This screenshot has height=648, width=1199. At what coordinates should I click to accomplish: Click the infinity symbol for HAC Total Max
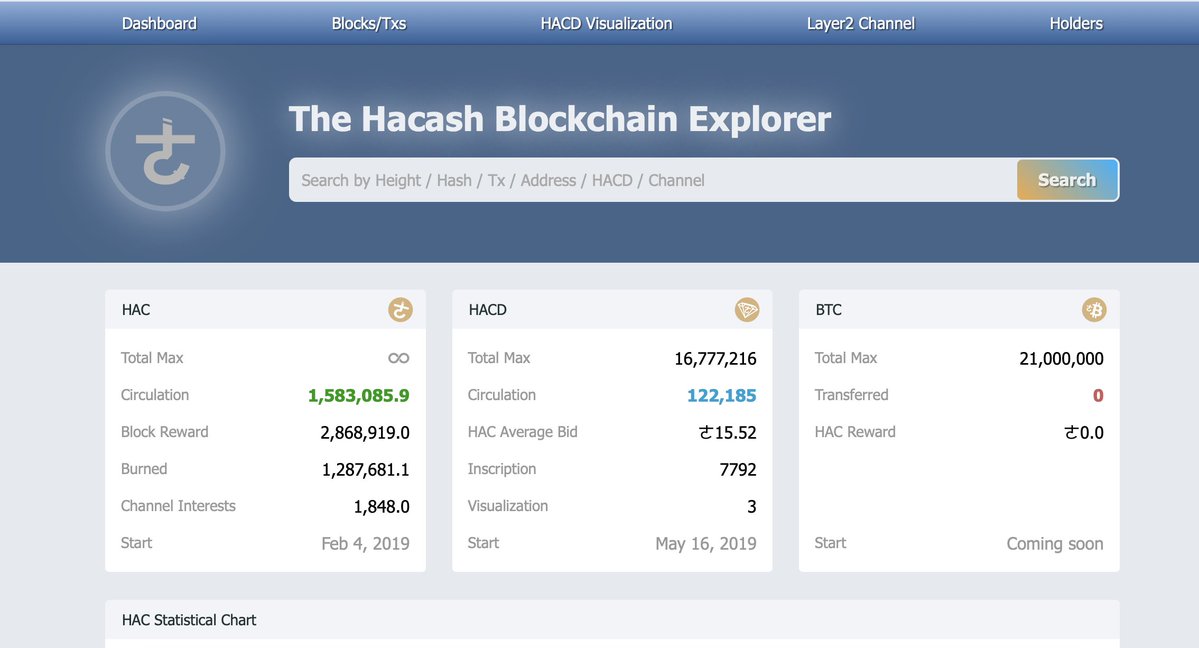coord(398,358)
